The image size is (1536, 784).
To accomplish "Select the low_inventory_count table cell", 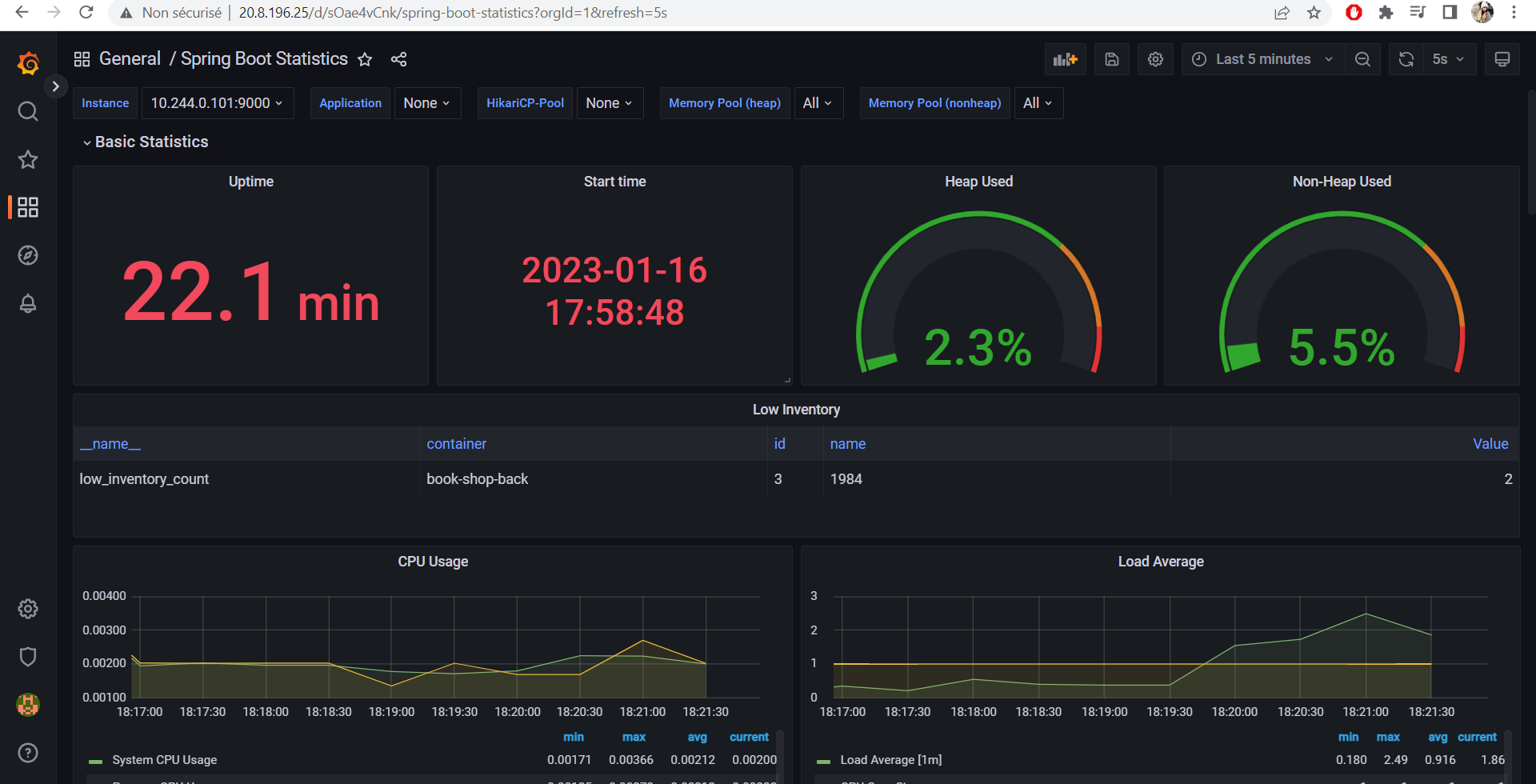I will point(246,479).
